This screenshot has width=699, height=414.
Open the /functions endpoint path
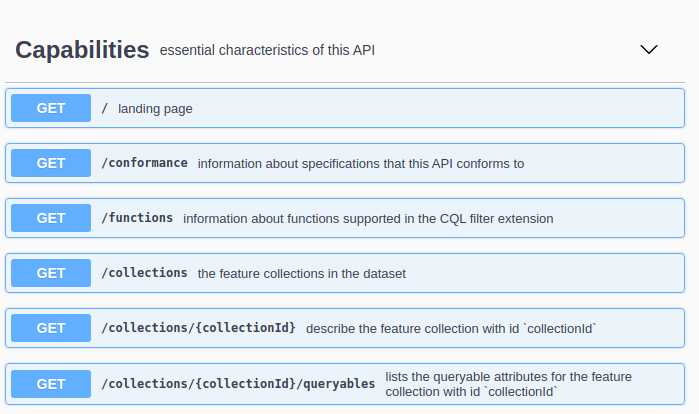tap(137, 218)
